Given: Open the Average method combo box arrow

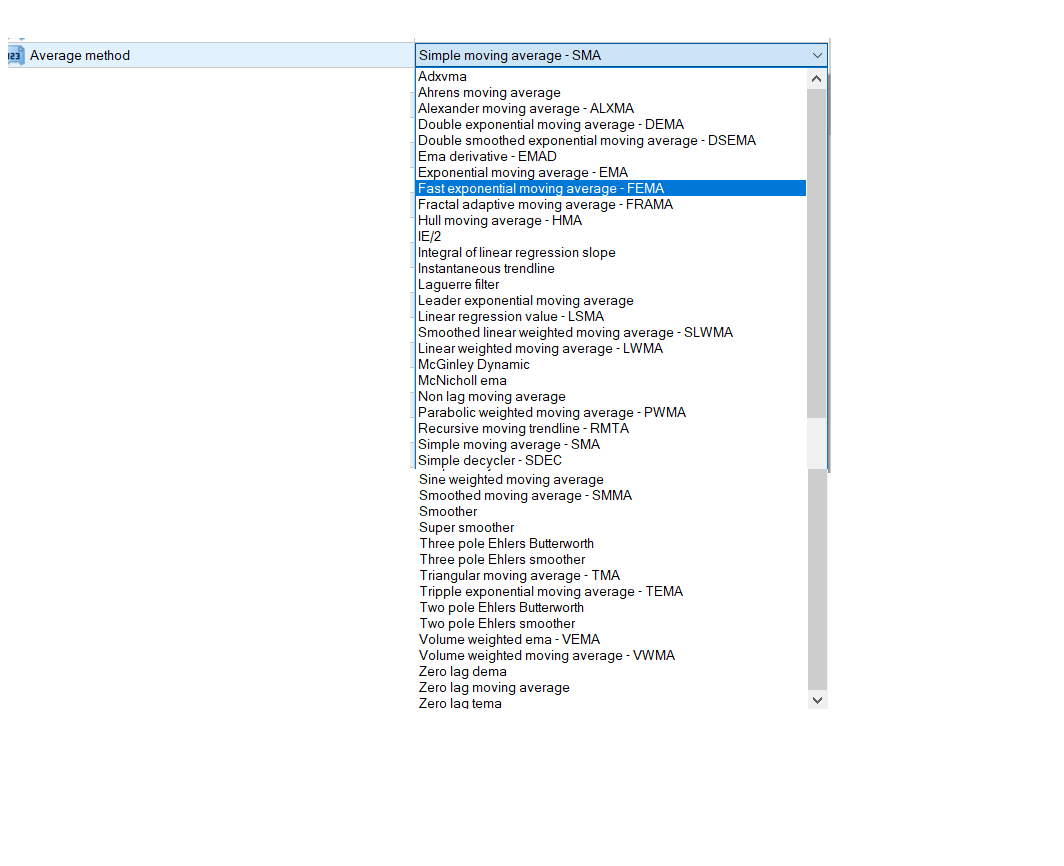Looking at the screenshot, I should 817,56.
